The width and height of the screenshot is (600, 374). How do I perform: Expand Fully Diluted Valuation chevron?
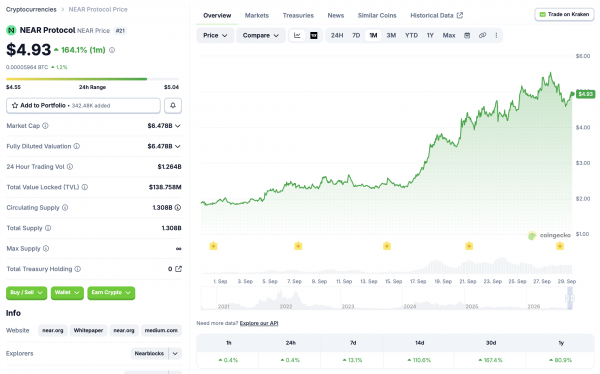pos(178,146)
